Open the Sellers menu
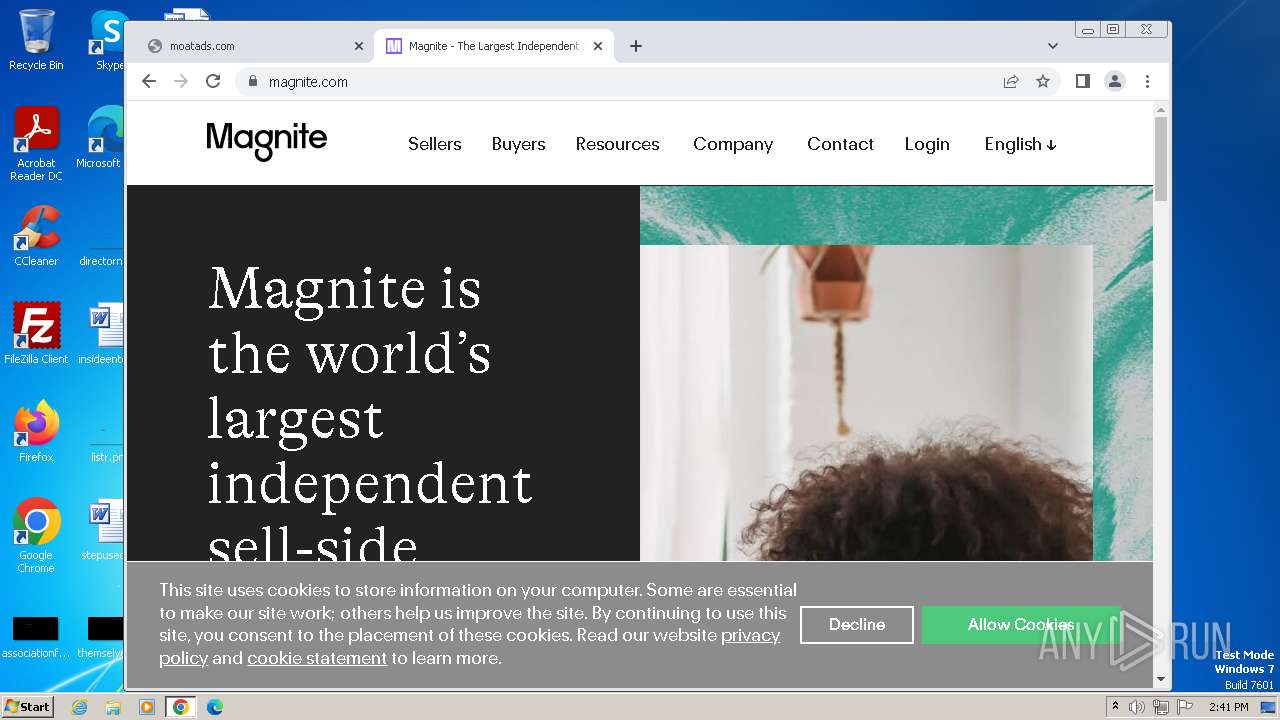1280x720 pixels. tap(435, 144)
